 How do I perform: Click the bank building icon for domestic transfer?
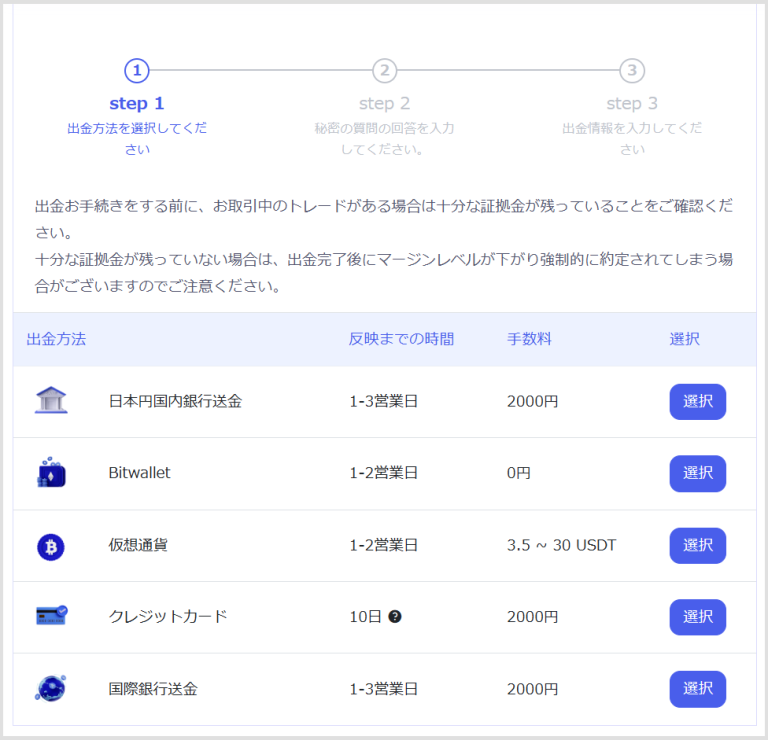pos(51,401)
